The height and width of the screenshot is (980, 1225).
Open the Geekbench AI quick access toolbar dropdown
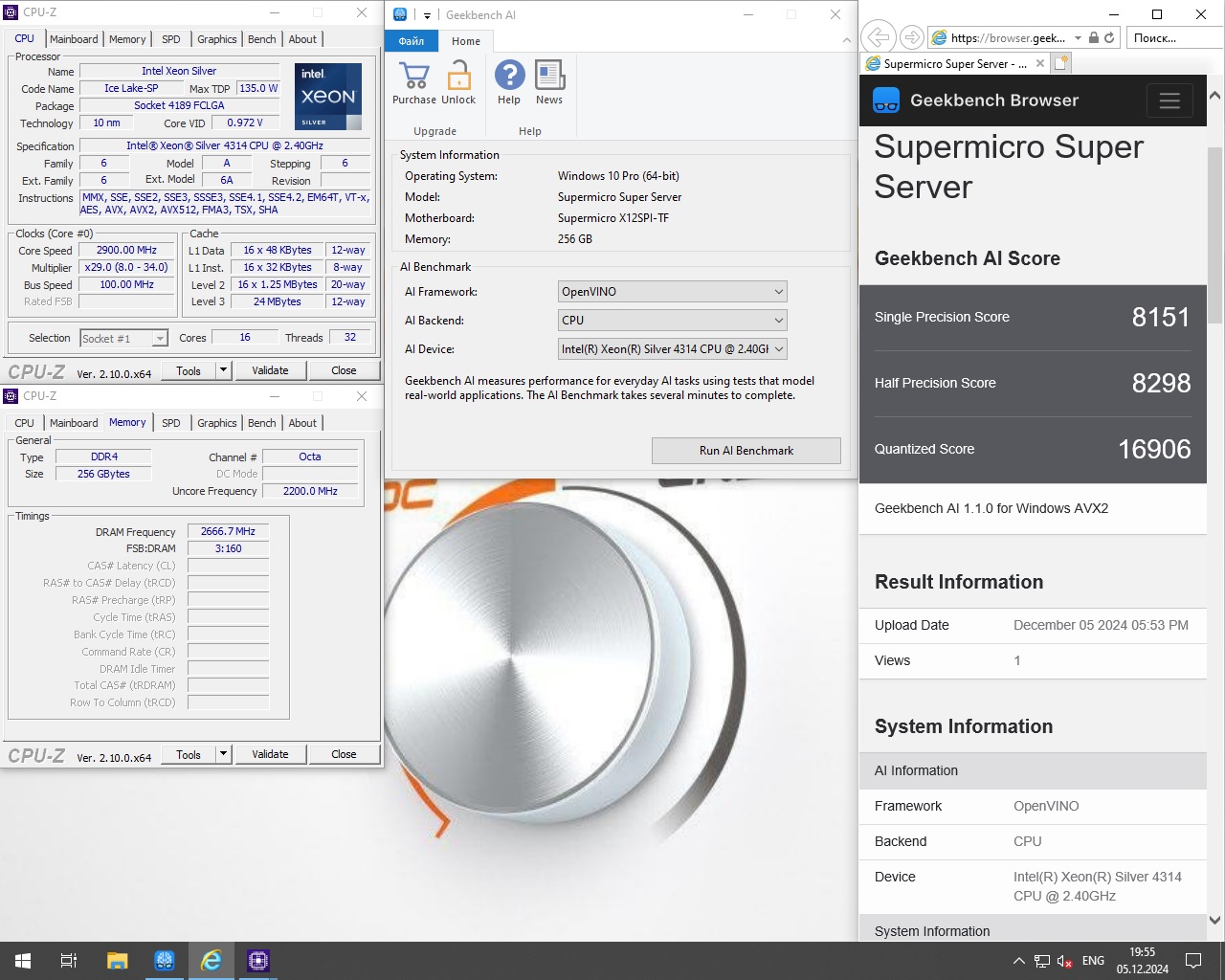pyautogui.click(x=427, y=14)
